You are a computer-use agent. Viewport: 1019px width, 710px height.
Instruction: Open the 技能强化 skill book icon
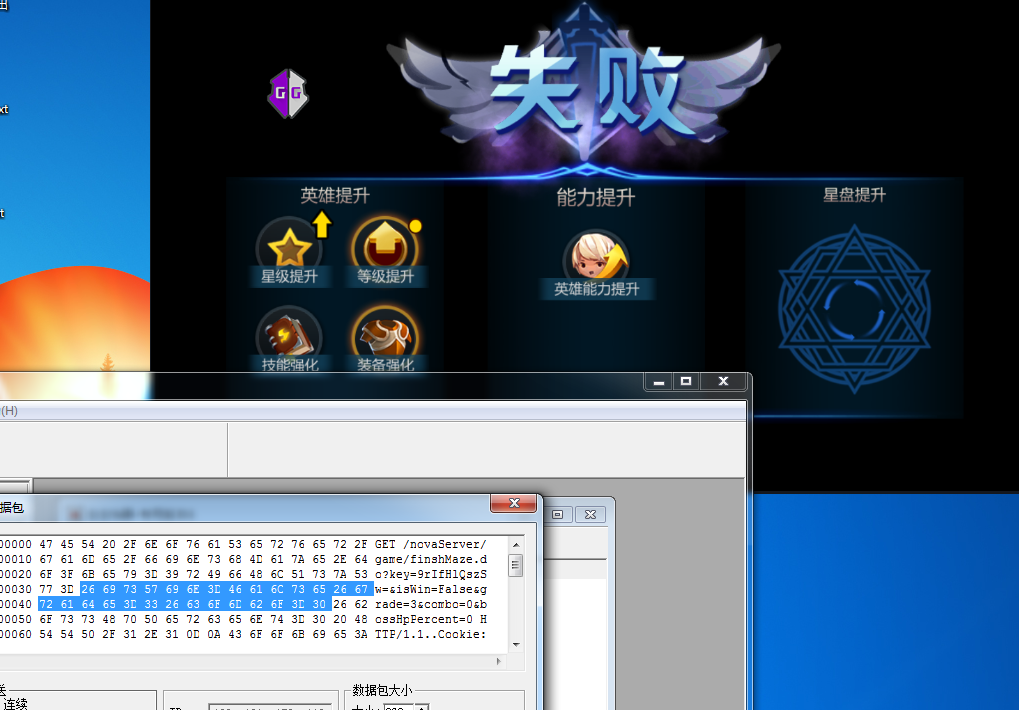tap(289, 338)
